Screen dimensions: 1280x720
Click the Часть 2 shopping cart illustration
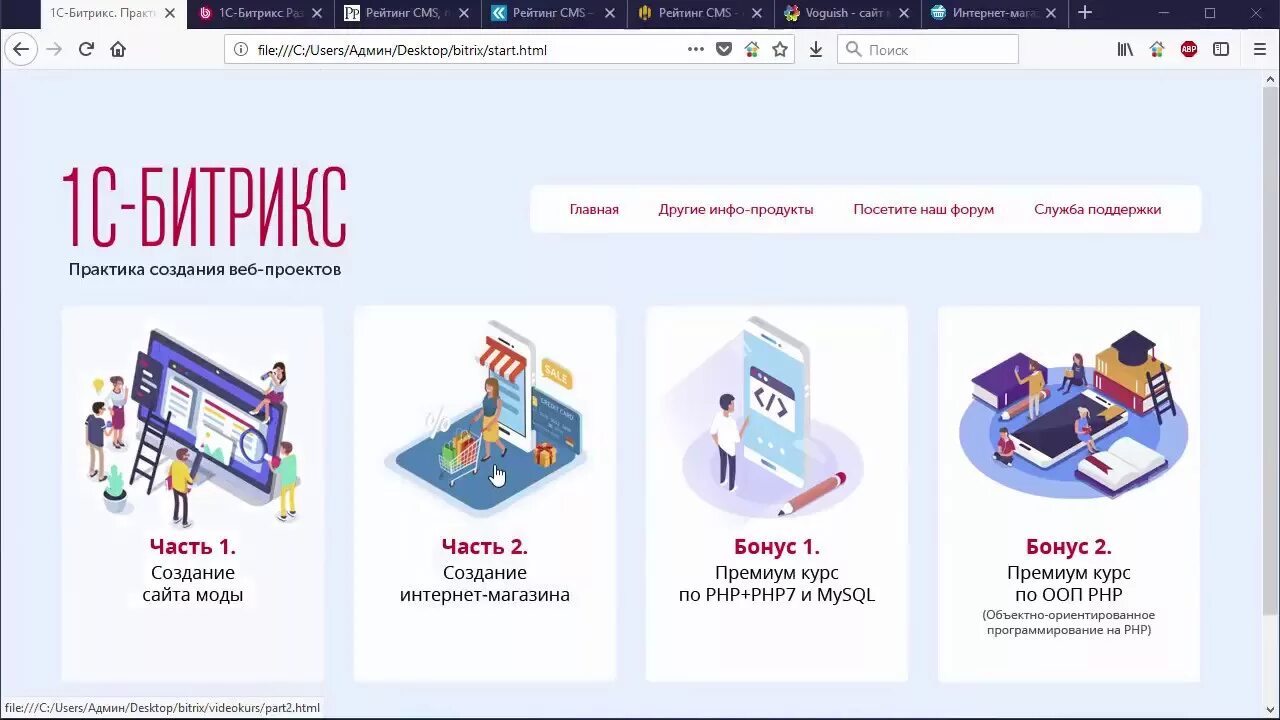(x=485, y=417)
